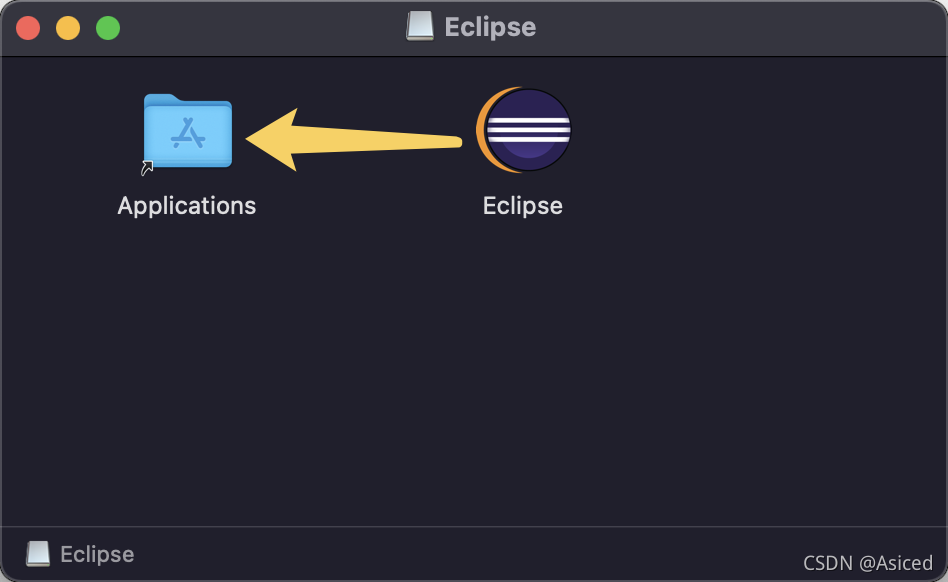
Task: Click the Eclipse disk icon in the status bar
Action: click(x=40, y=554)
